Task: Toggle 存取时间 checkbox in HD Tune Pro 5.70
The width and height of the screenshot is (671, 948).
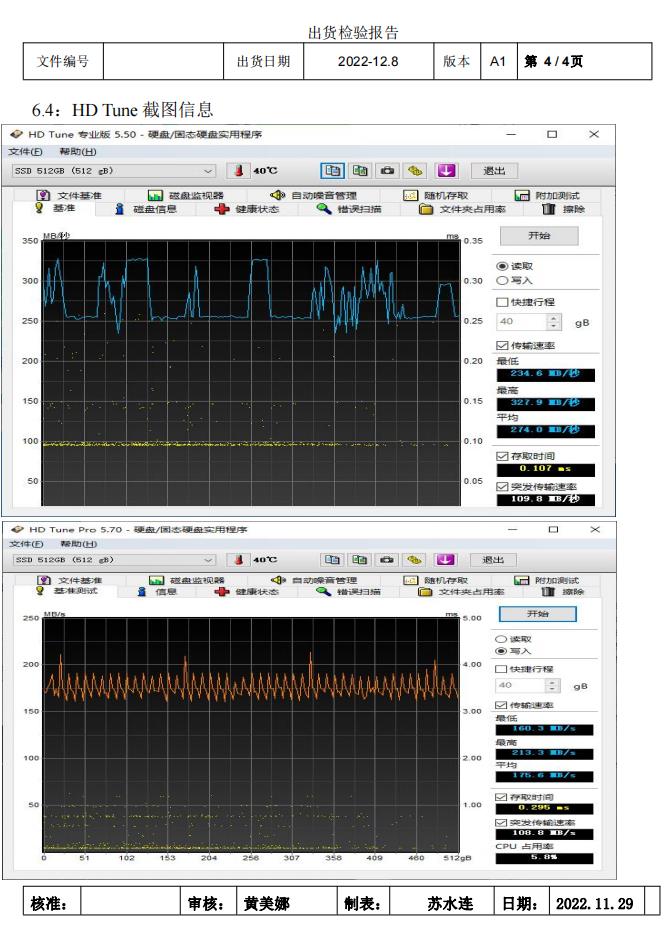Action: click(501, 797)
